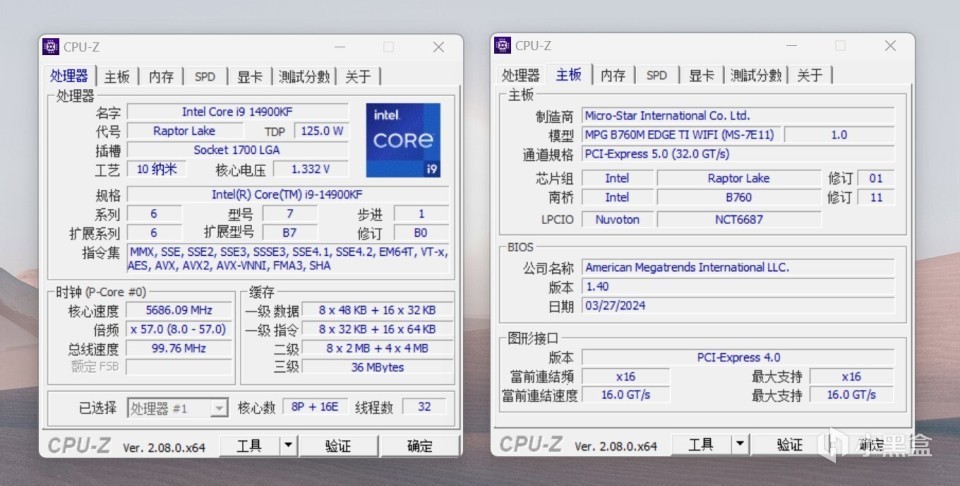960x486 pixels.
Task: Click PCI-Express 5.0 (32.0 GT/s) bus spec
Action: tap(738, 154)
